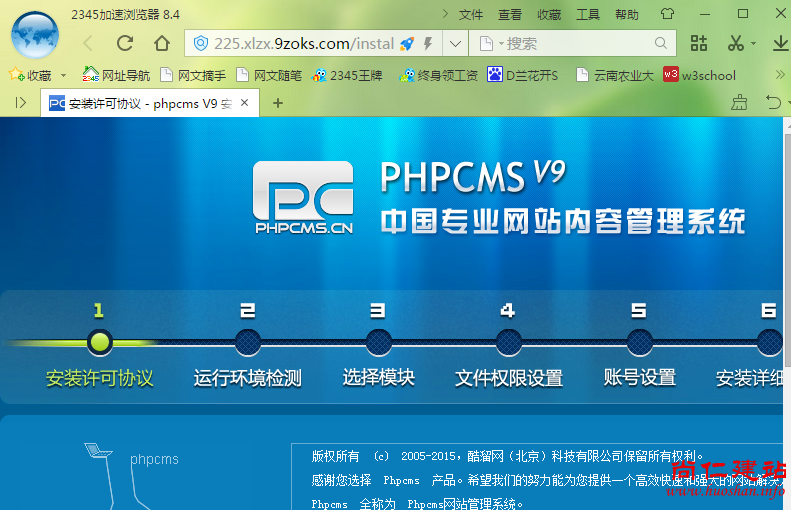
Task: Open a new tab with the plus button
Action: pyautogui.click(x=278, y=102)
